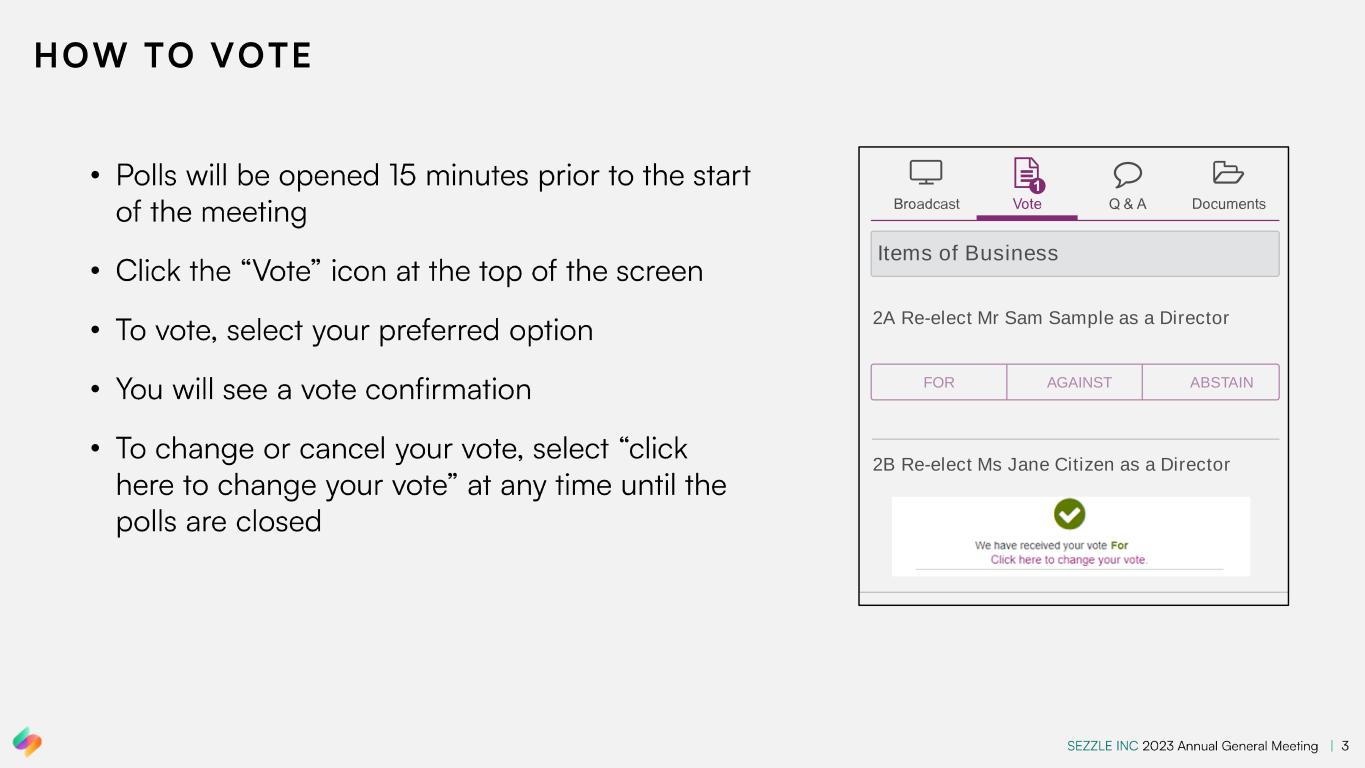Image resolution: width=1365 pixels, height=768 pixels.
Task: Select the "Broadcast" tab text label
Action: pyautogui.click(x=926, y=204)
